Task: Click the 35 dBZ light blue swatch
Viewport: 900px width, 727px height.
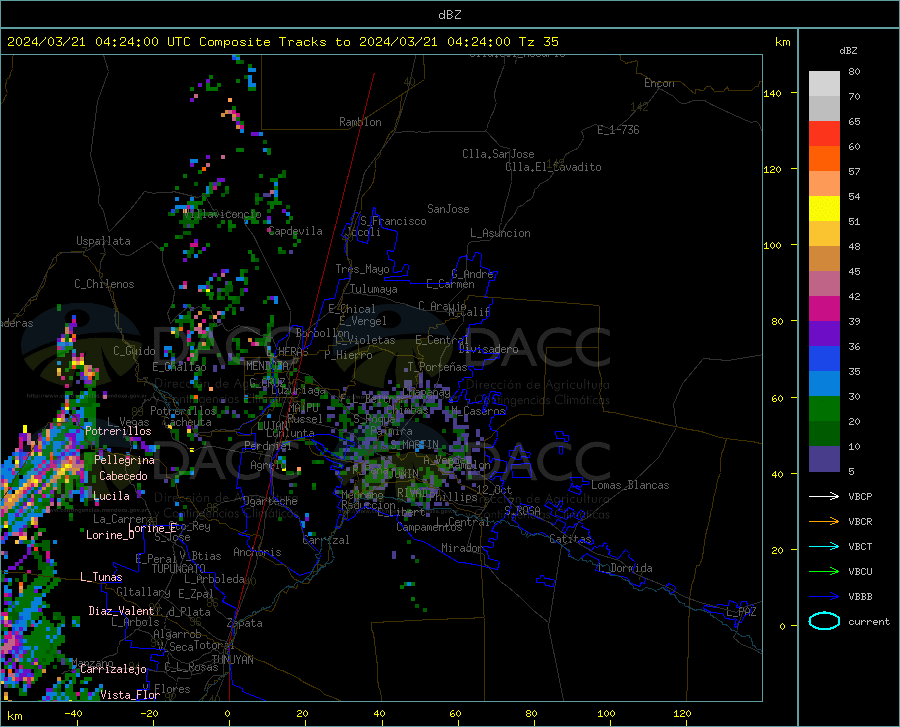Action: 824,384
